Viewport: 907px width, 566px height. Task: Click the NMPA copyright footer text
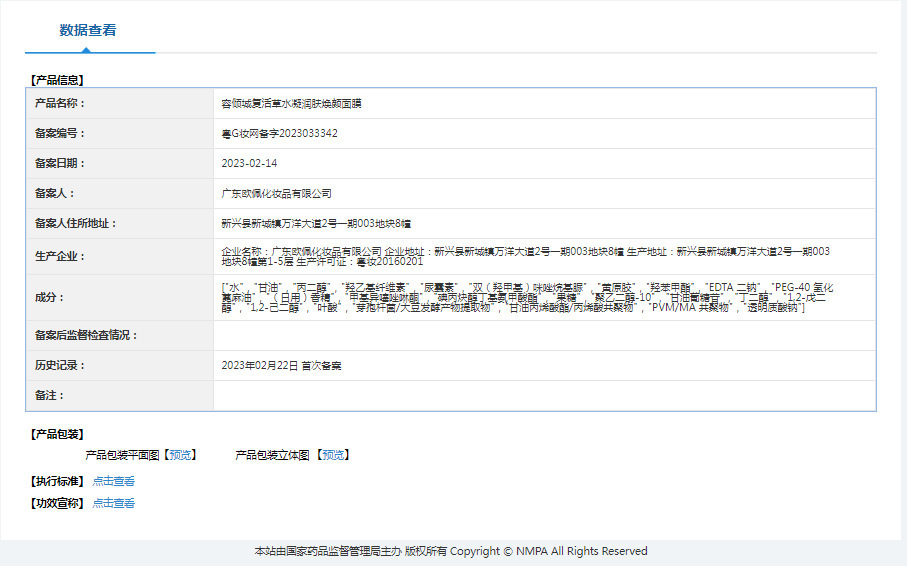tap(451, 552)
